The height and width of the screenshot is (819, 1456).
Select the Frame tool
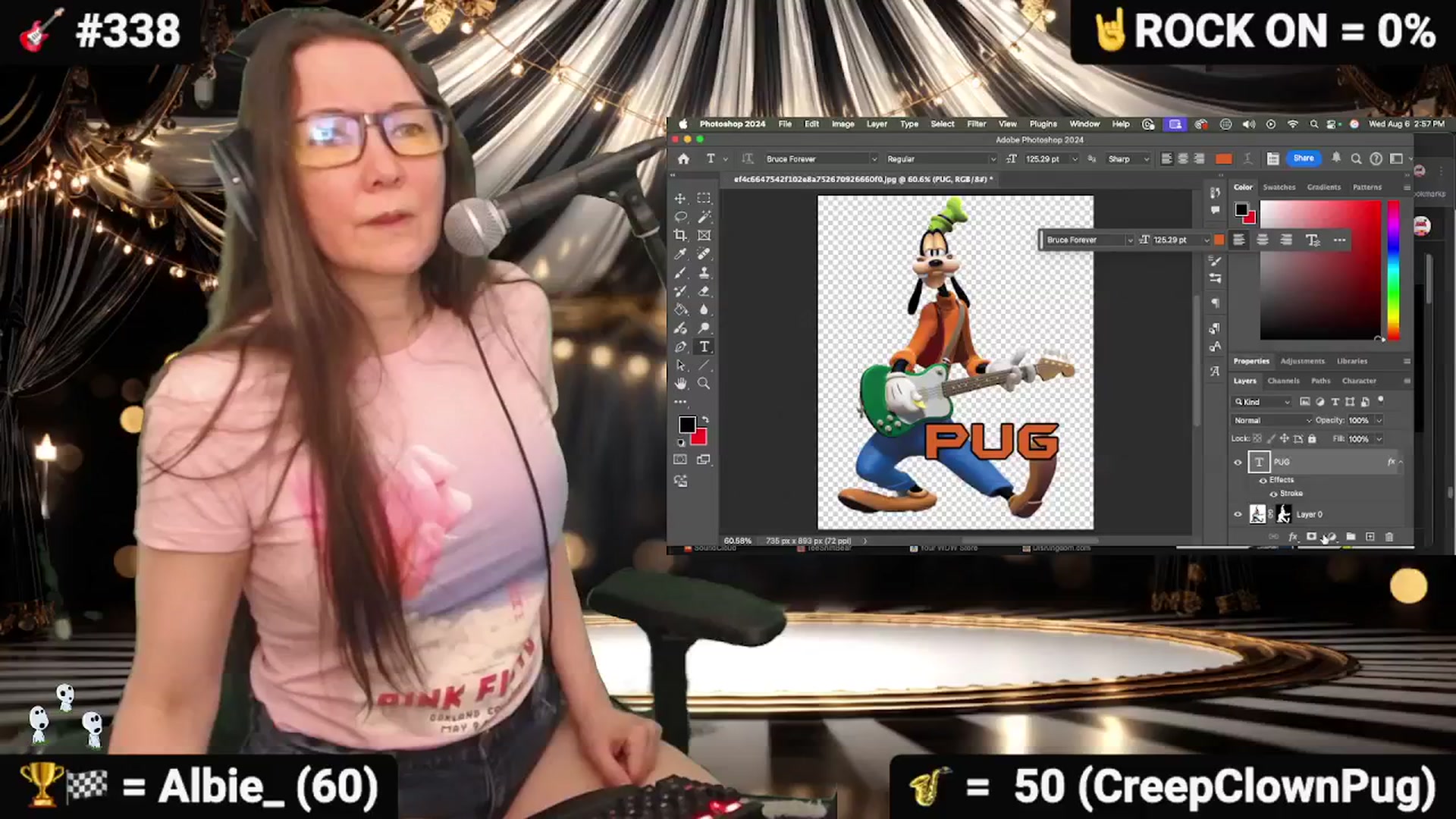(704, 236)
